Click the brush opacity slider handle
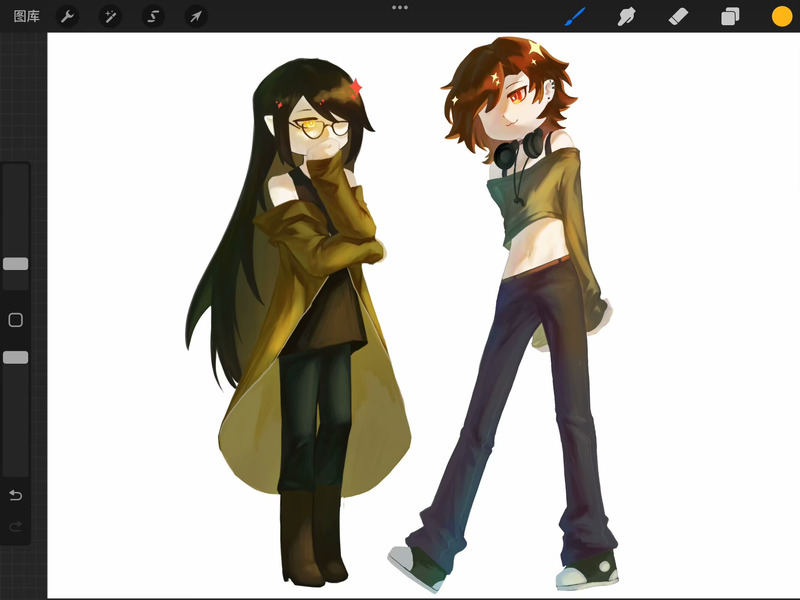The image size is (800, 600). click(16, 358)
